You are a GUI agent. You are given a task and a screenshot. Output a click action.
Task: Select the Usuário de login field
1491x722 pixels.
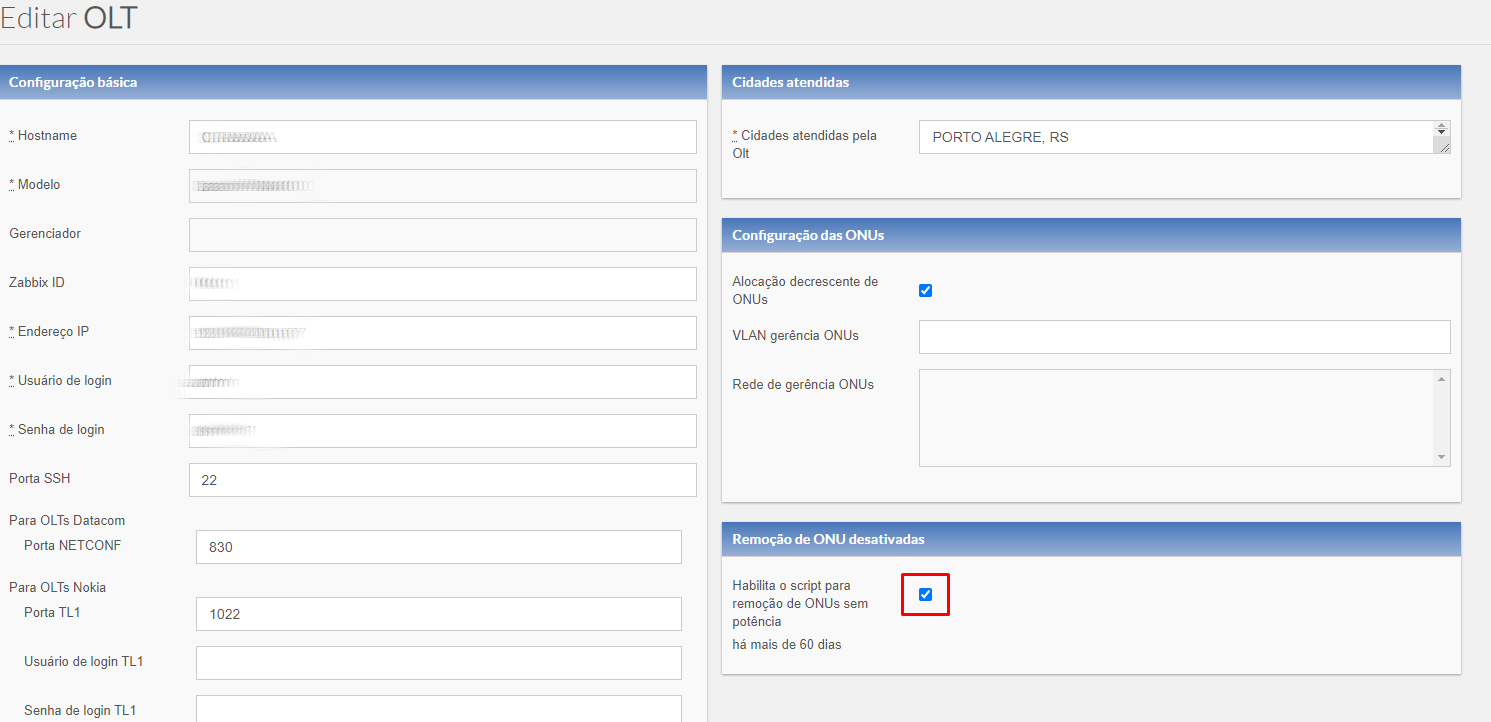(x=442, y=382)
